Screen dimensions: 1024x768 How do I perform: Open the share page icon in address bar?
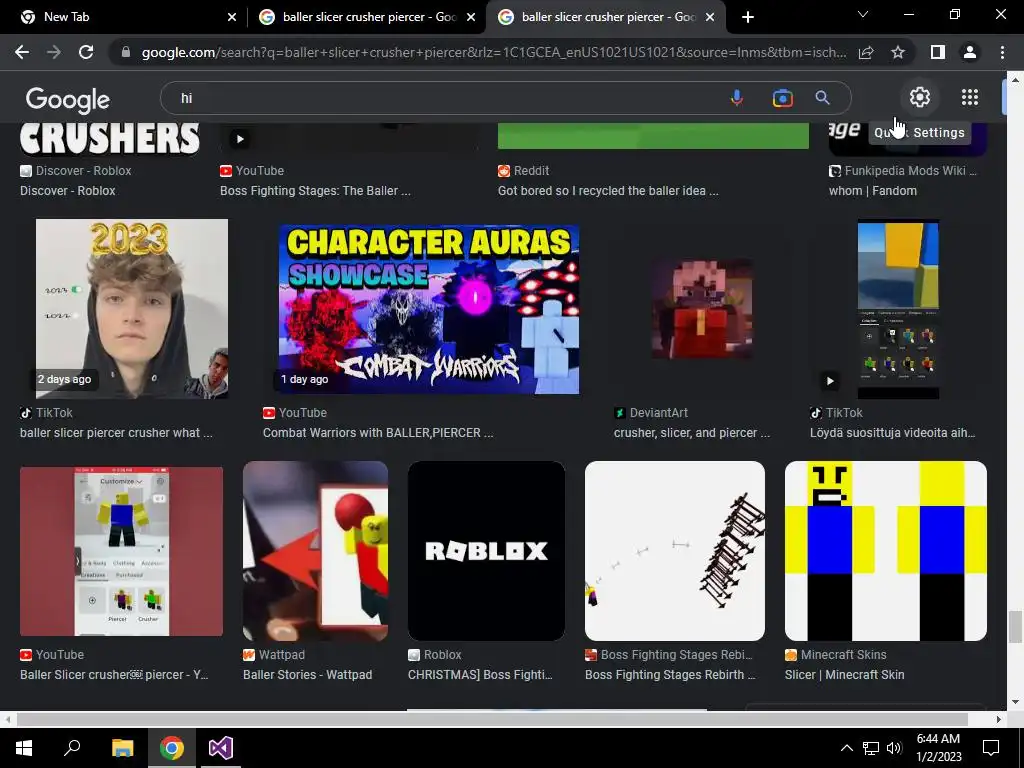(866, 52)
